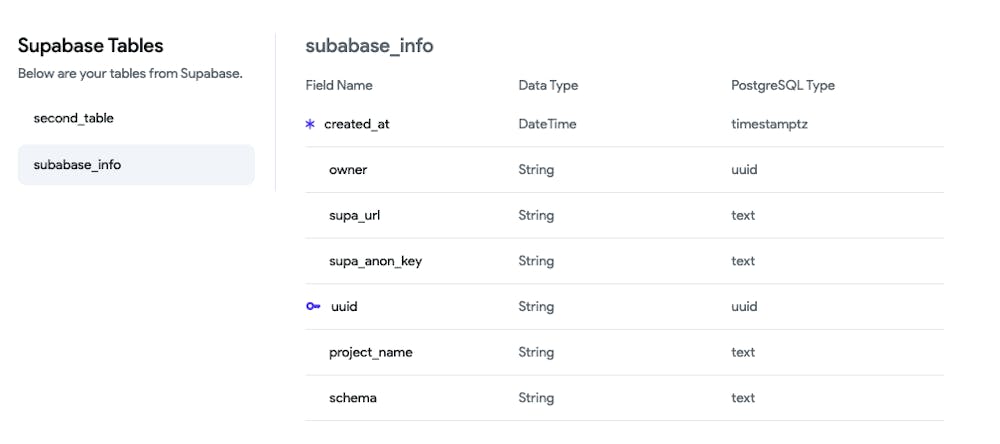Click String data type in schema row

pos(536,398)
